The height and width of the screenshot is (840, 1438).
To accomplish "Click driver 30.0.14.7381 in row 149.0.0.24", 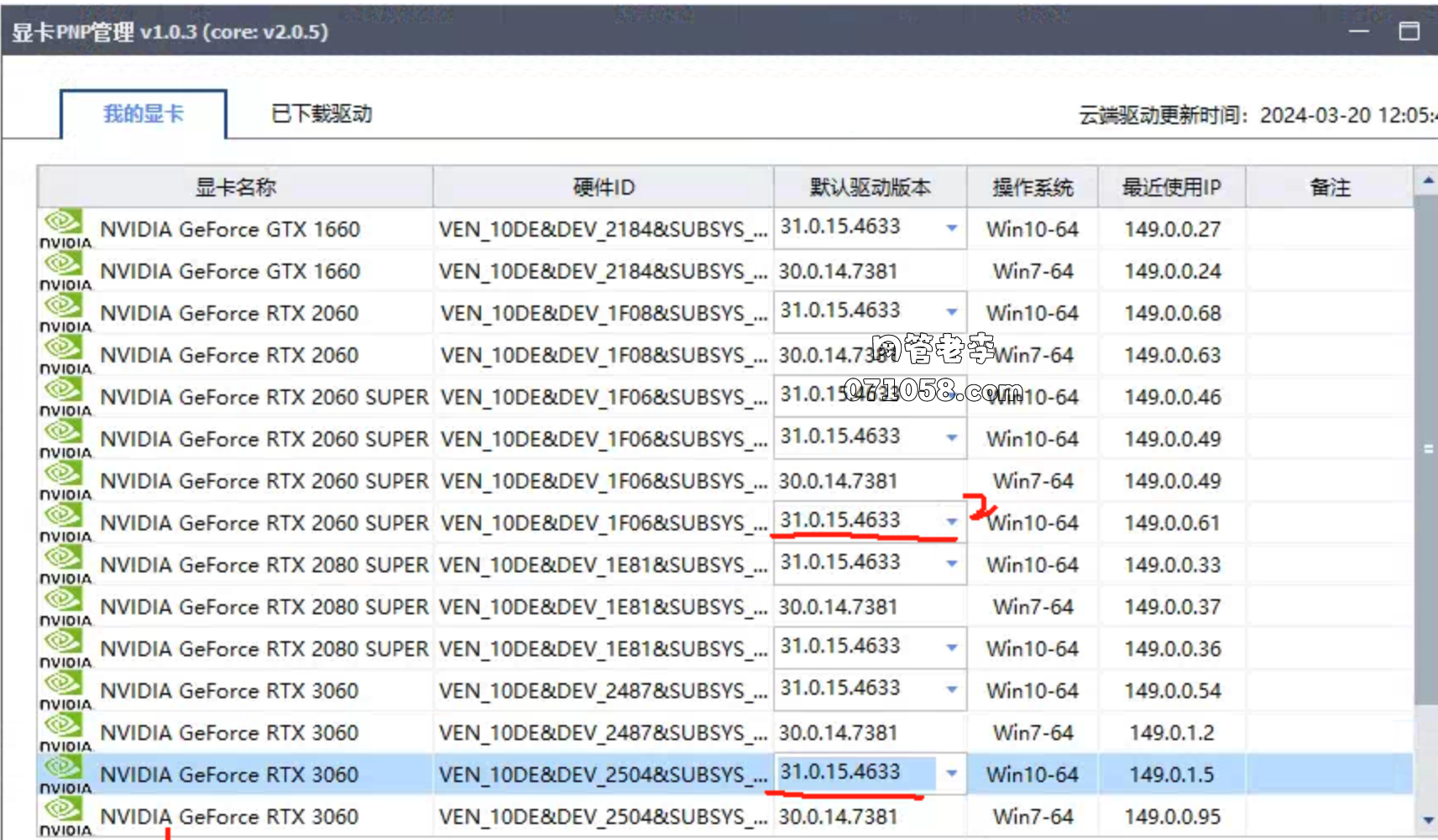I will pos(838,271).
